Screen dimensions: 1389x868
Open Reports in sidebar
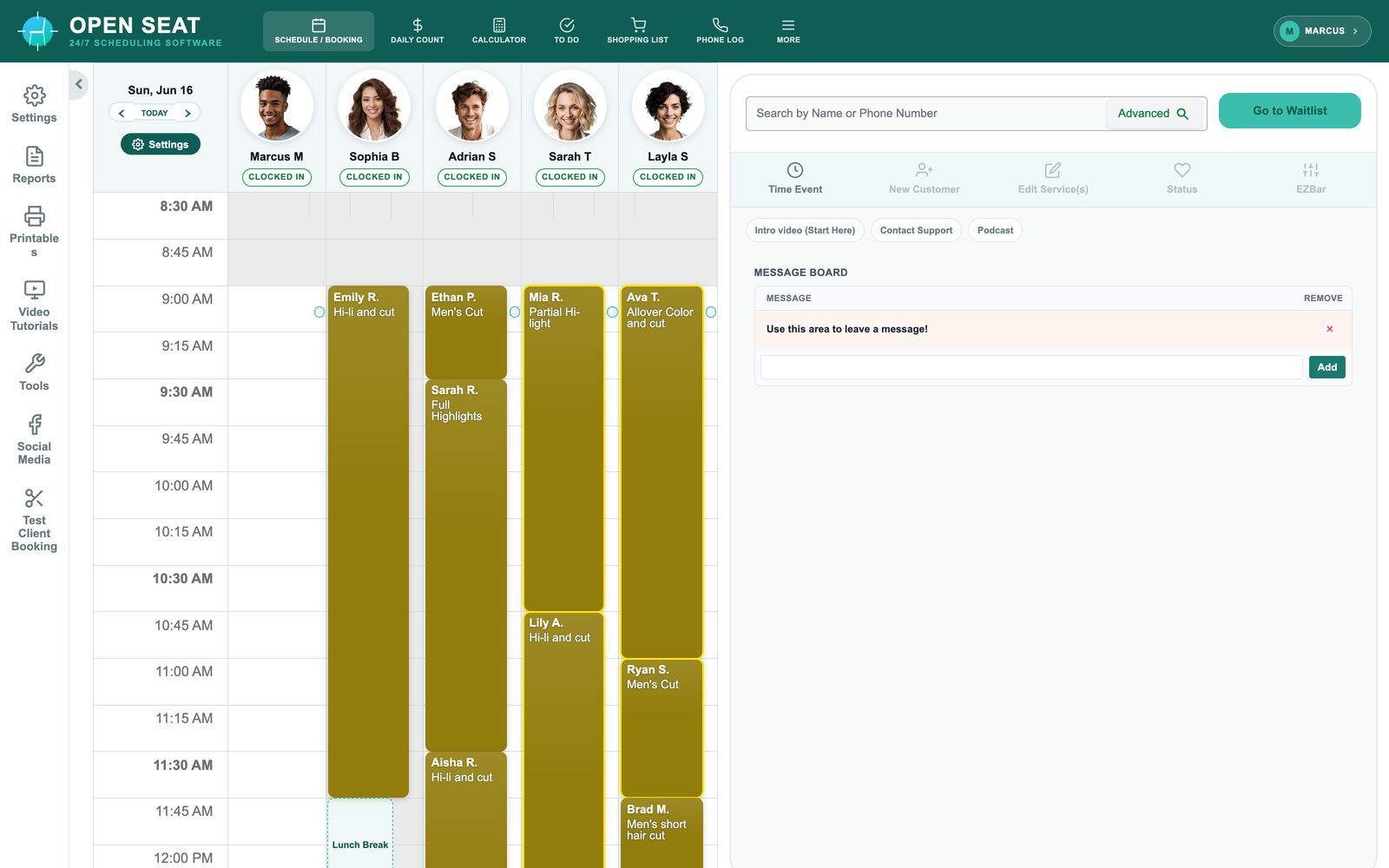[34, 165]
